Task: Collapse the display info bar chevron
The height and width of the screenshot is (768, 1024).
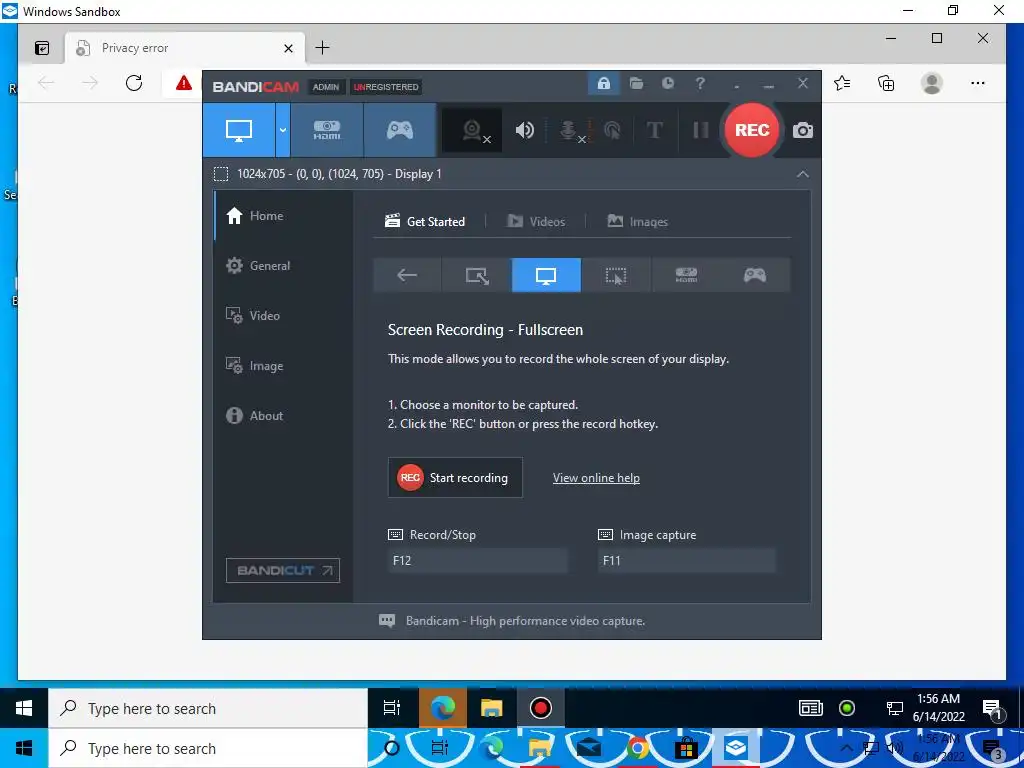Action: (x=803, y=174)
